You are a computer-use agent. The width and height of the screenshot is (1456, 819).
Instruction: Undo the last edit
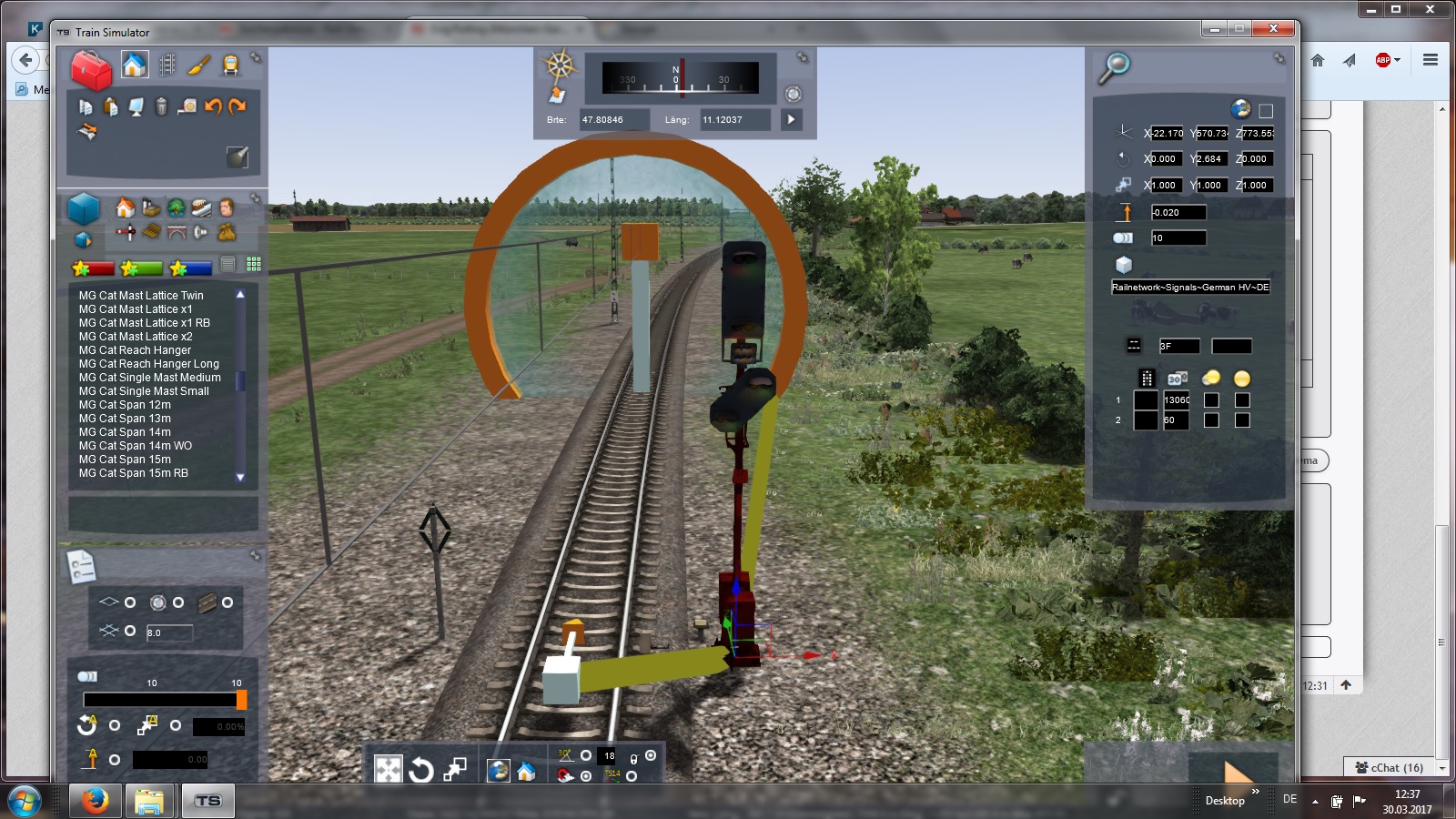(213, 106)
